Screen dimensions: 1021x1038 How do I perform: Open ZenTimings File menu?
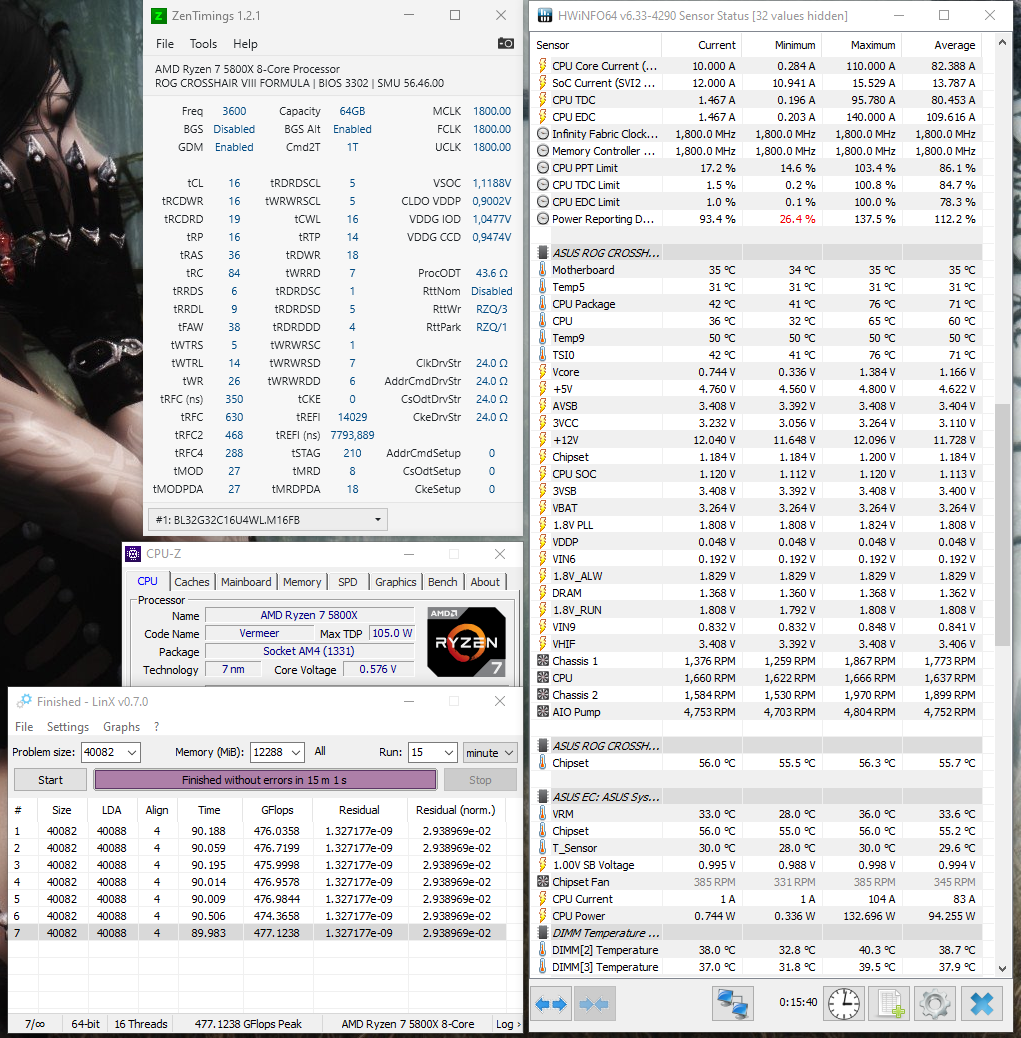point(165,44)
